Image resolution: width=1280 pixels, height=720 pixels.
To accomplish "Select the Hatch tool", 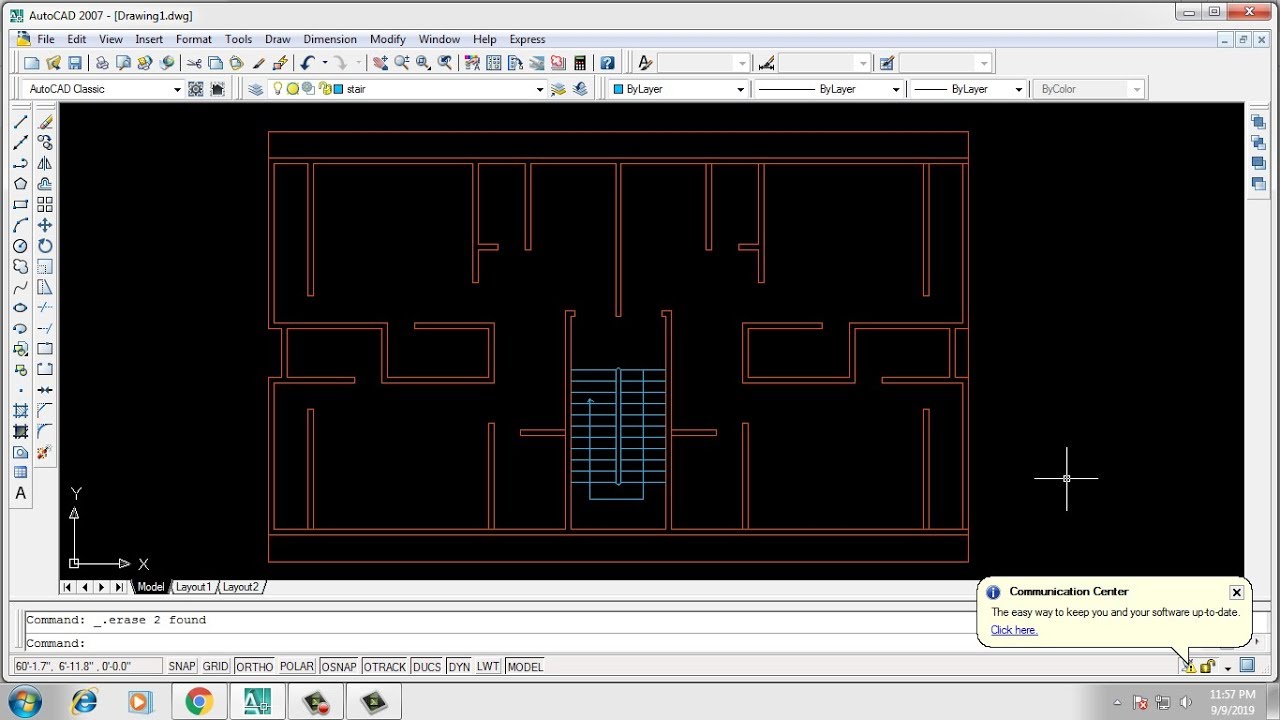I will 20,411.
